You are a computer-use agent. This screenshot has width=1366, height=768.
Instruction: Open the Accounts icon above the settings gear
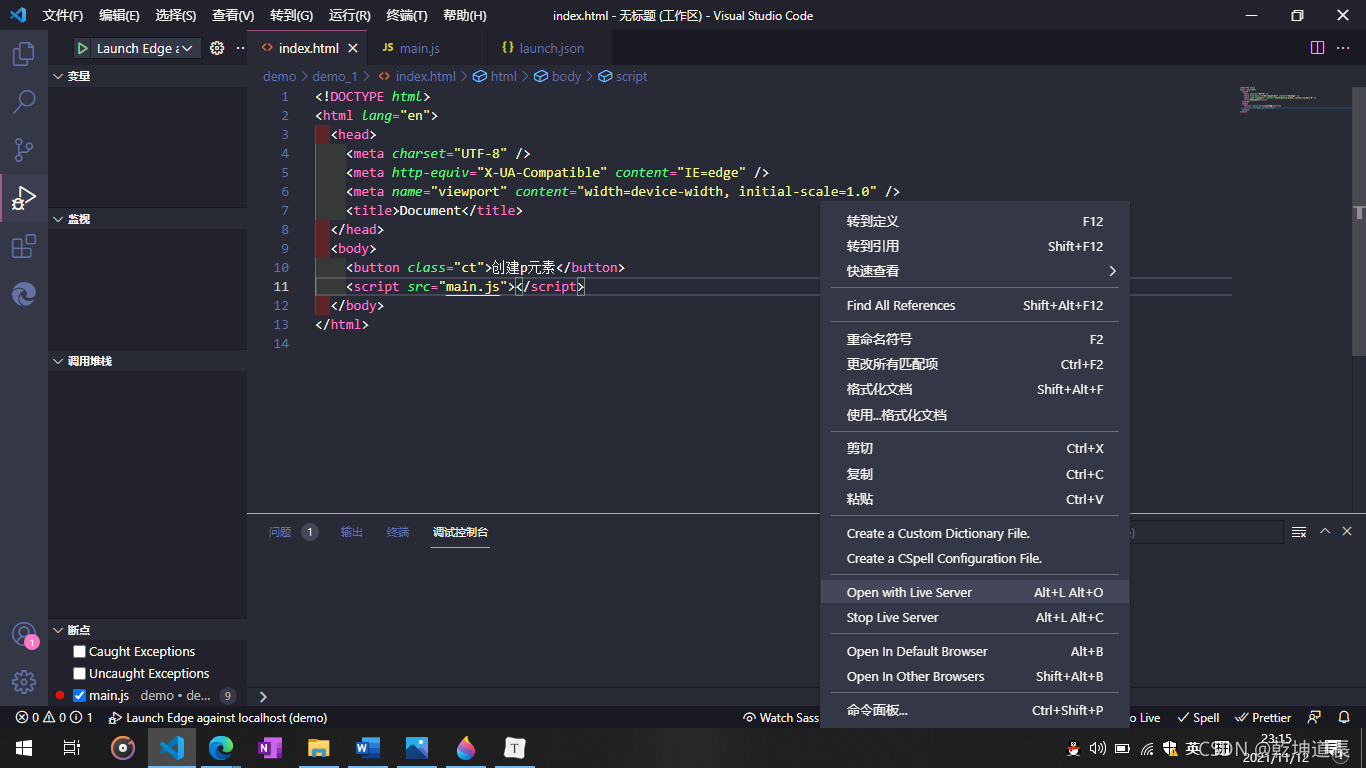[x=22, y=634]
